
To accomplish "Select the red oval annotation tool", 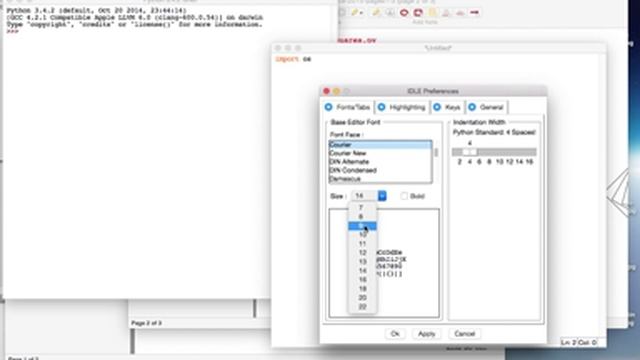I will (404, 13).
